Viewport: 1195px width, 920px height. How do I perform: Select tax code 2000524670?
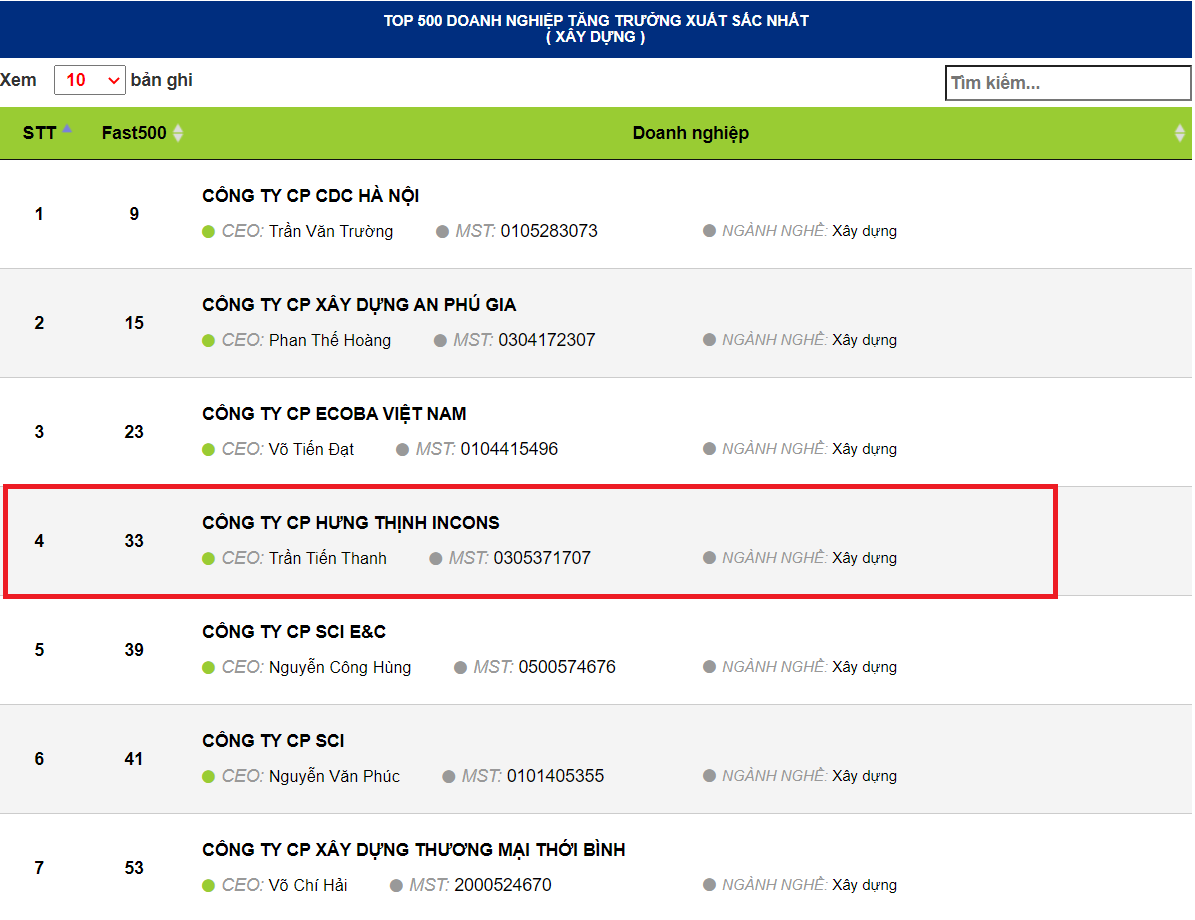point(503,885)
